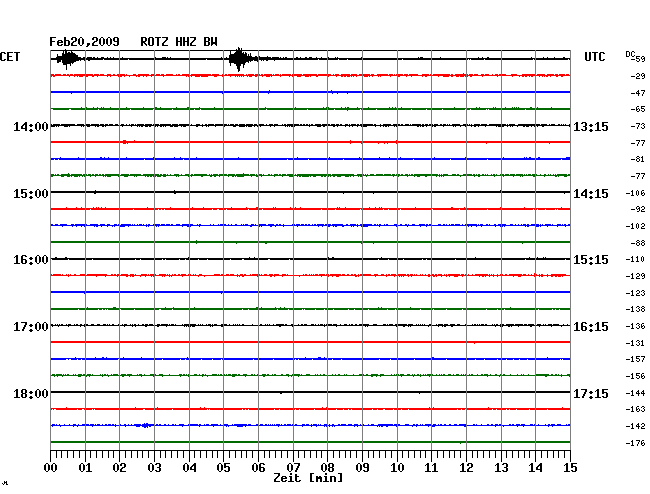Click the 14:15 UTC time label
The image size is (650, 494).
point(591,194)
